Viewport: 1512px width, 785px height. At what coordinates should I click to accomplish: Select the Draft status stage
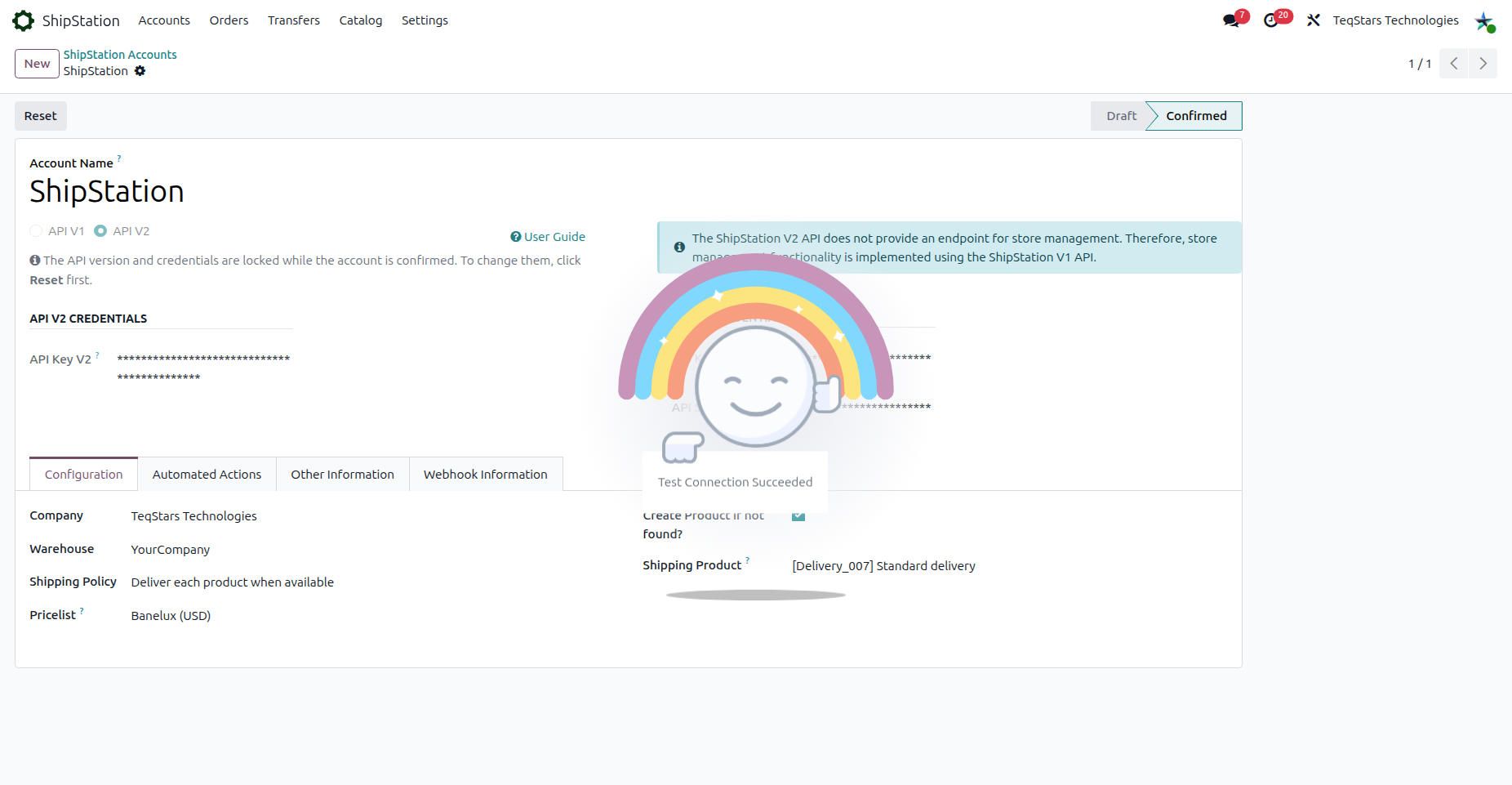tap(1119, 116)
